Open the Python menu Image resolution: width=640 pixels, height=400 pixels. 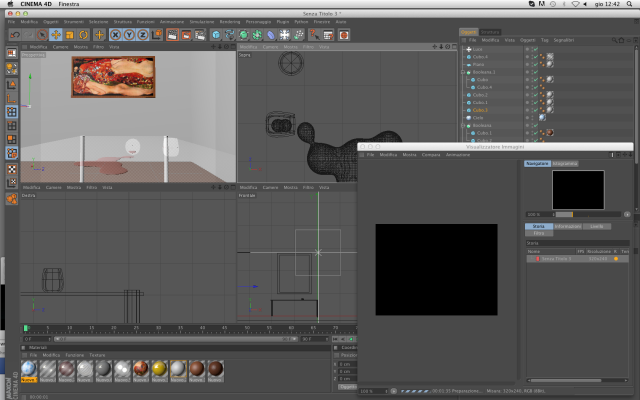(301, 22)
